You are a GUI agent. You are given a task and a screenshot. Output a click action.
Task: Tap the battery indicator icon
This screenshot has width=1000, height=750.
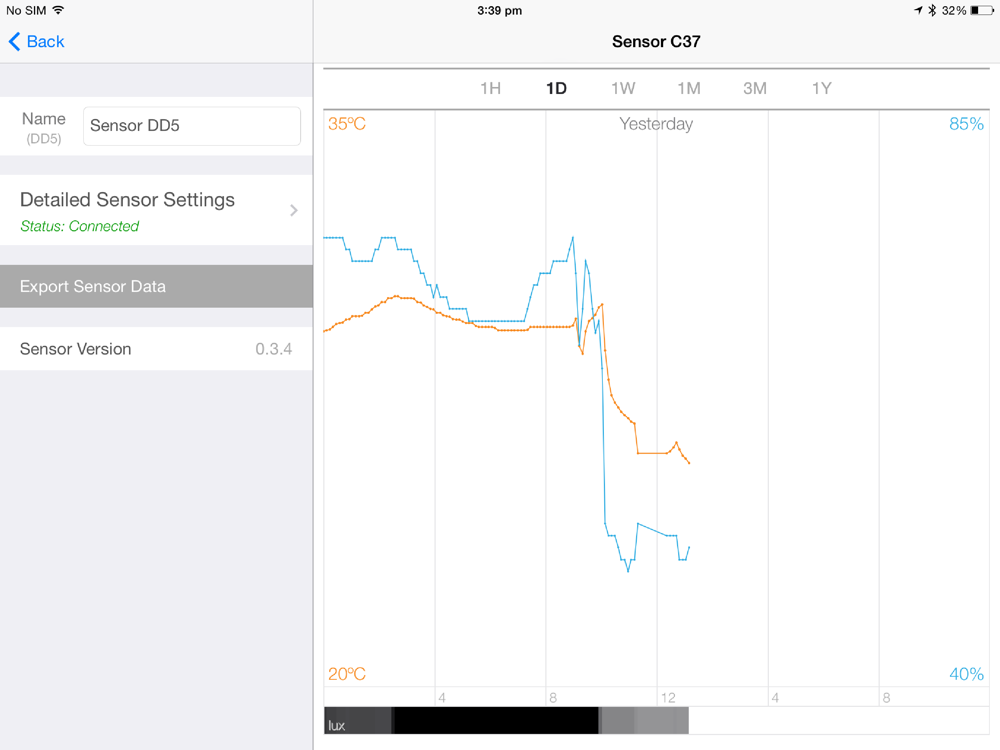pos(982,10)
